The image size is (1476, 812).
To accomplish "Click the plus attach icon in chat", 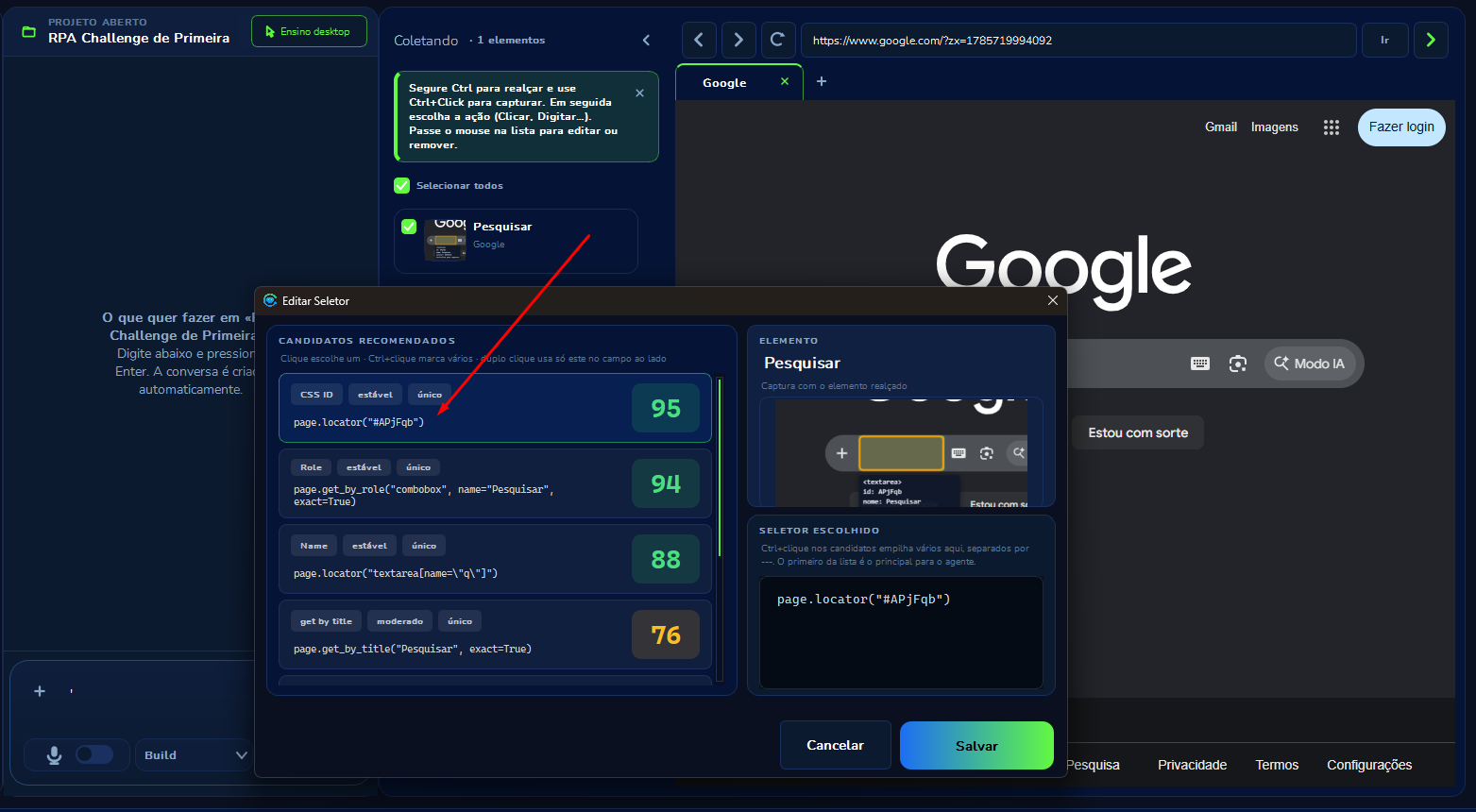I will (40, 691).
